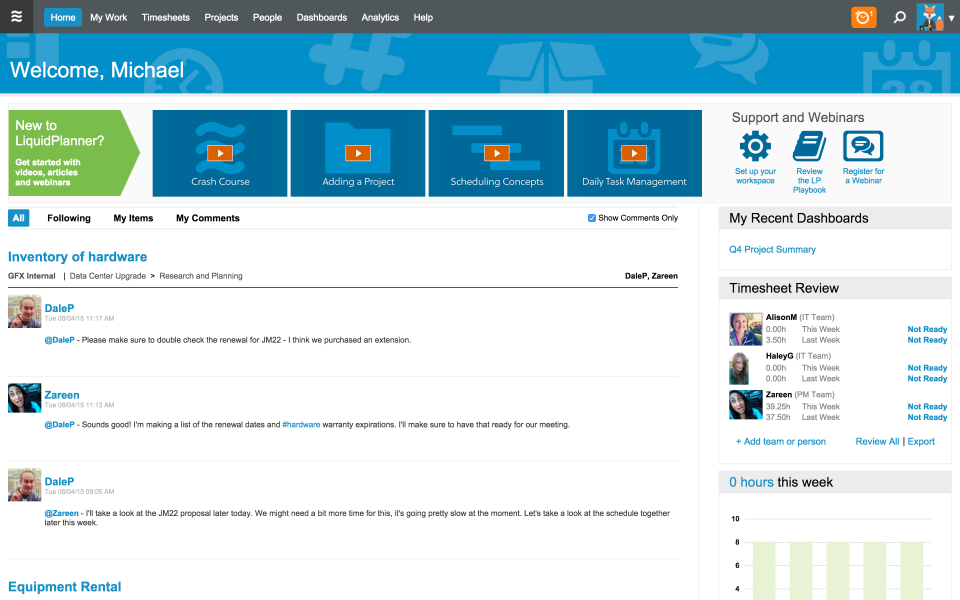Click AlisonM Last Week Not Ready status

click(x=927, y=340)
